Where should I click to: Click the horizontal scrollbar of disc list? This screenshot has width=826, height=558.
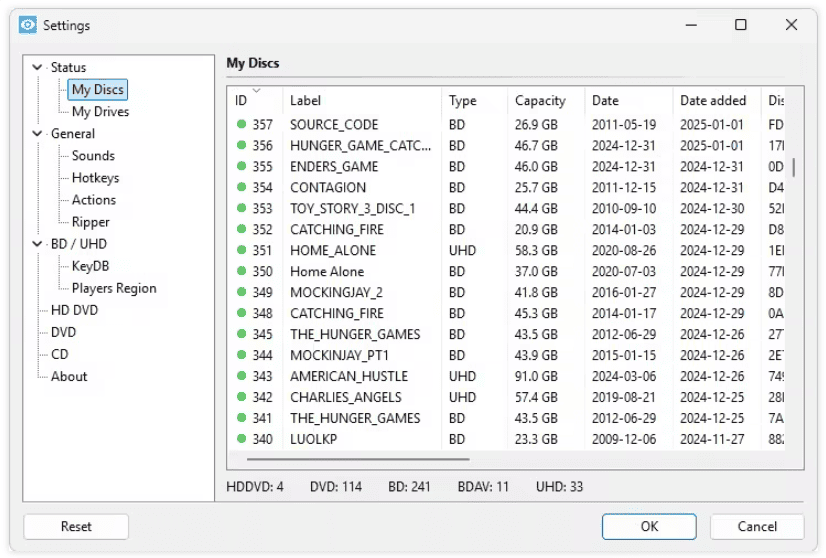[358, 459]
